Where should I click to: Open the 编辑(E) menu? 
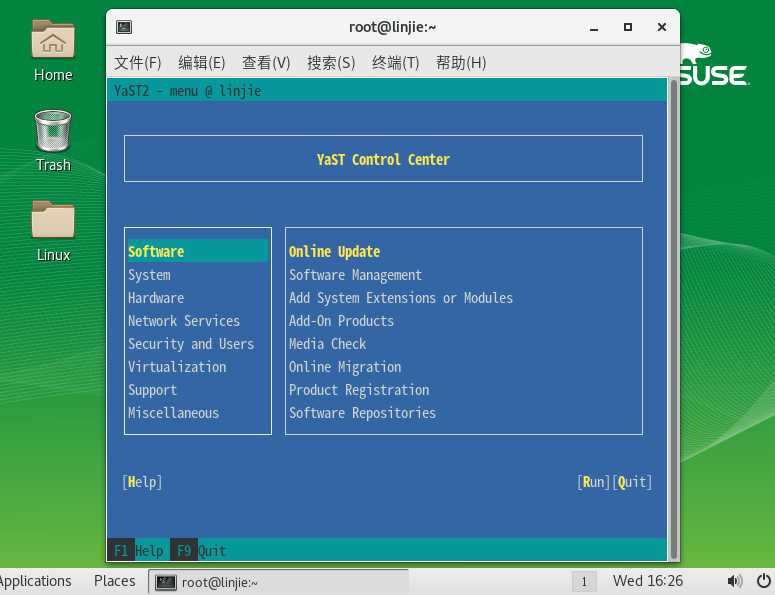[202, 63]
